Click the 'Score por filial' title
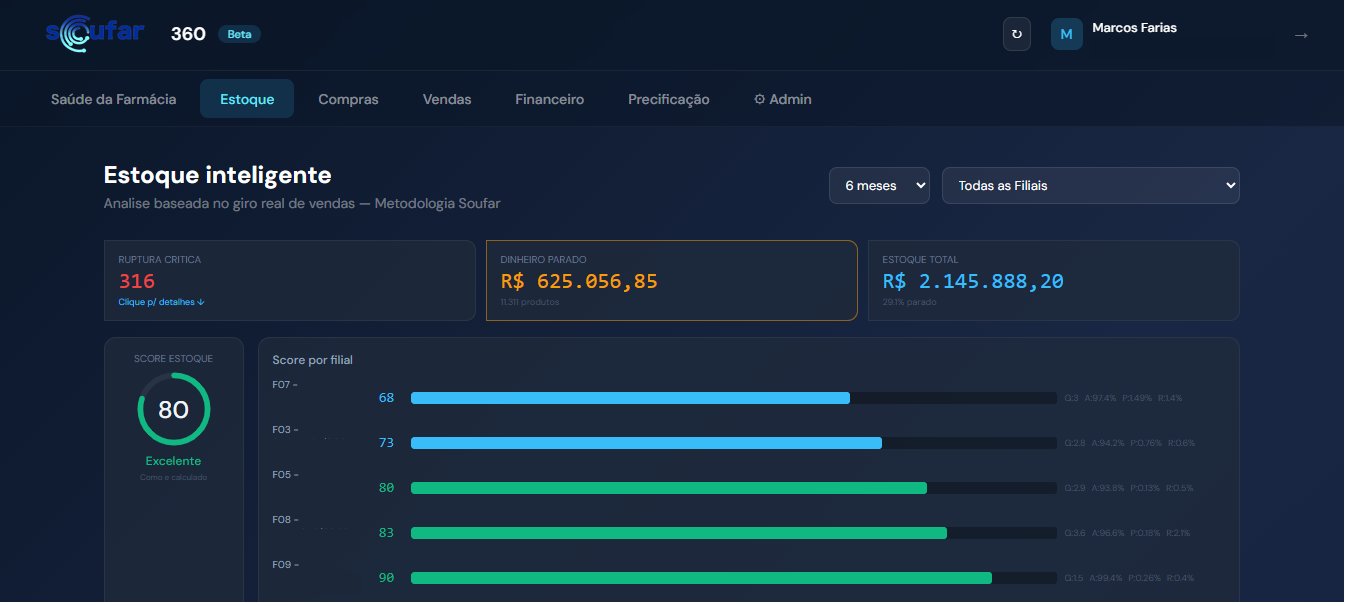The height and width of the screenshot is (606, 1345). 312,360
